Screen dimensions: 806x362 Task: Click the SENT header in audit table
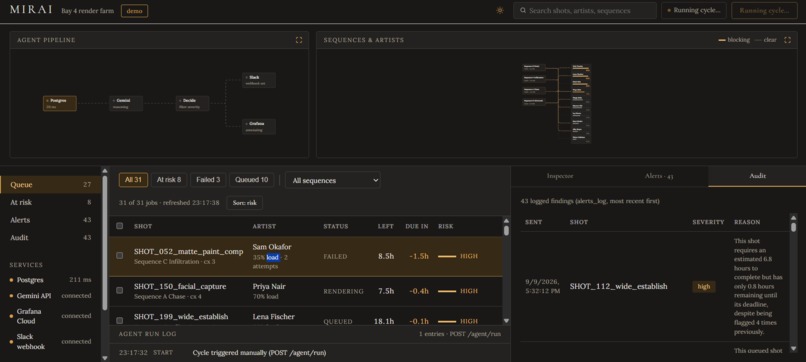coord(534,222)
